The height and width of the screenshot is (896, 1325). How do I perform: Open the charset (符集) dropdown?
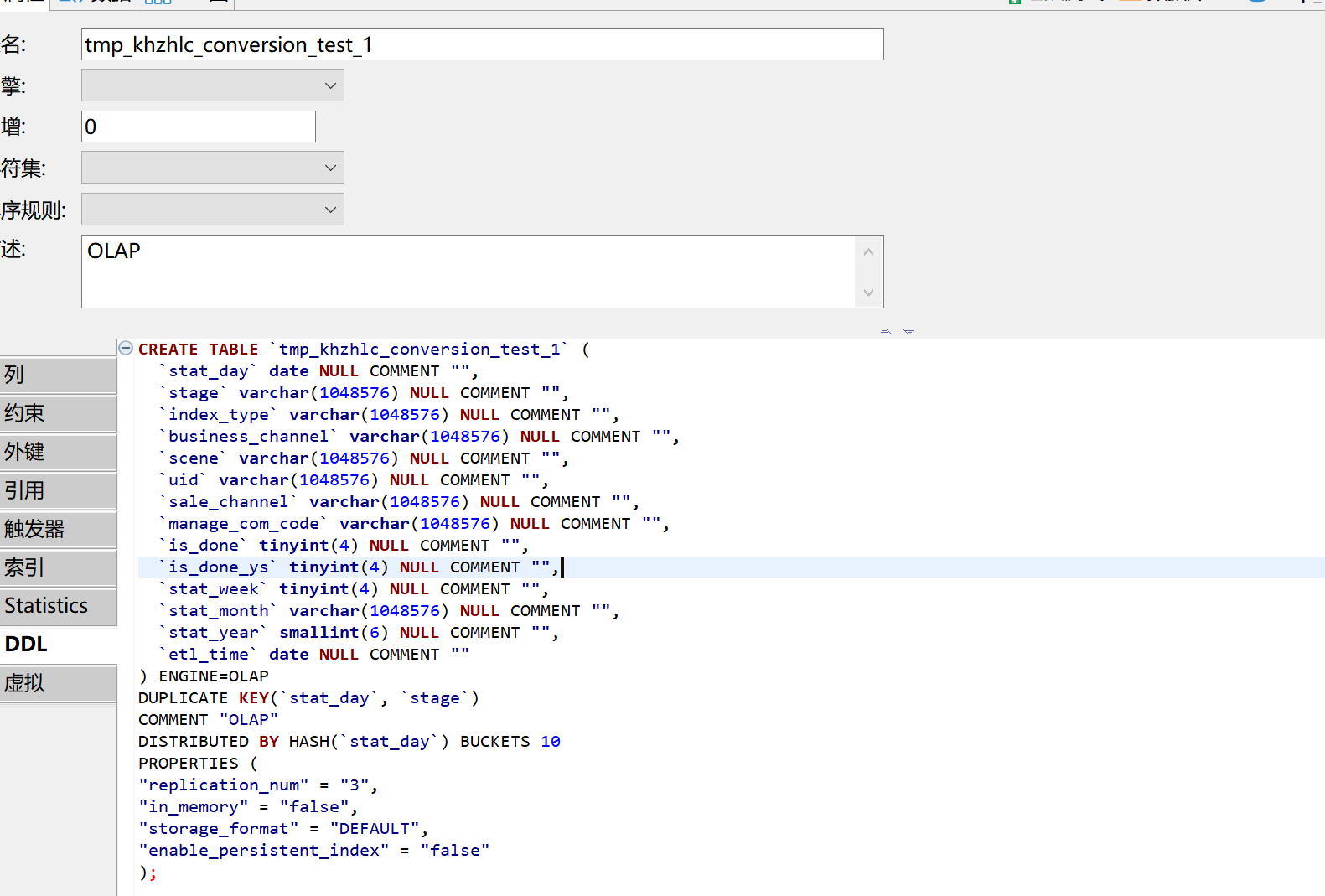tap(213, 168)
